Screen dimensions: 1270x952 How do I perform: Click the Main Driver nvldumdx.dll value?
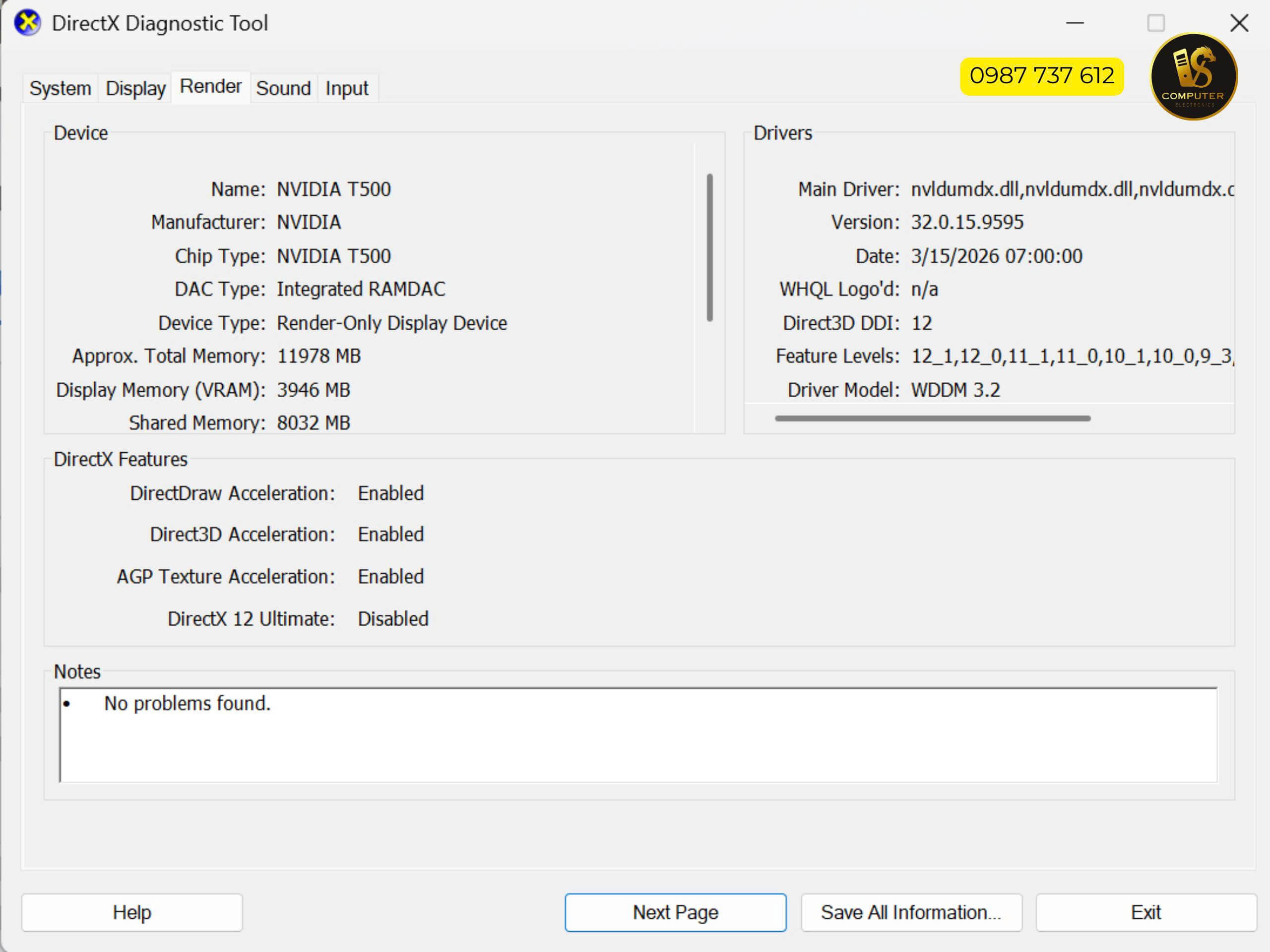(1073, 189)
